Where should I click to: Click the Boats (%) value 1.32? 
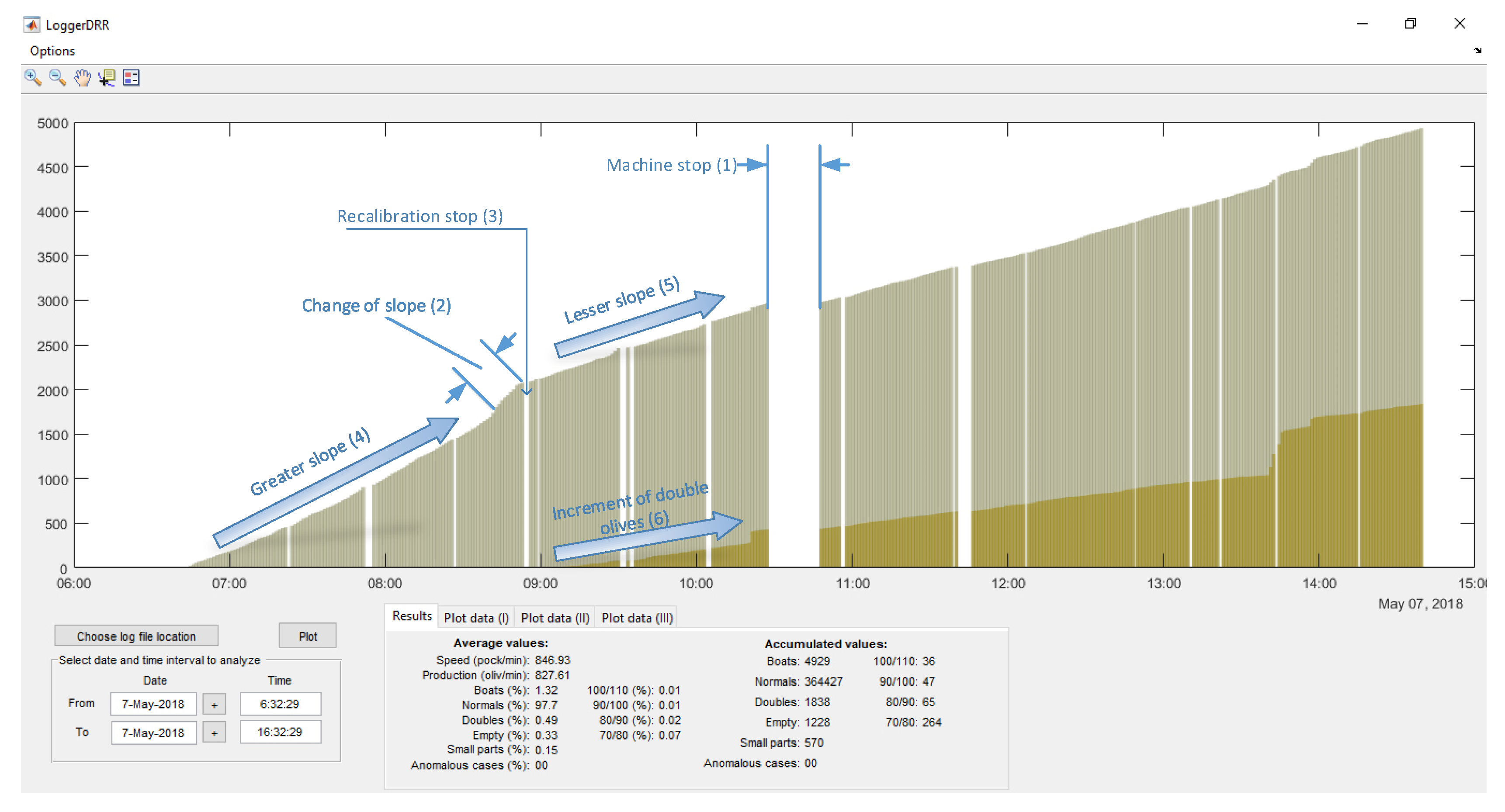tap(546, 691)
